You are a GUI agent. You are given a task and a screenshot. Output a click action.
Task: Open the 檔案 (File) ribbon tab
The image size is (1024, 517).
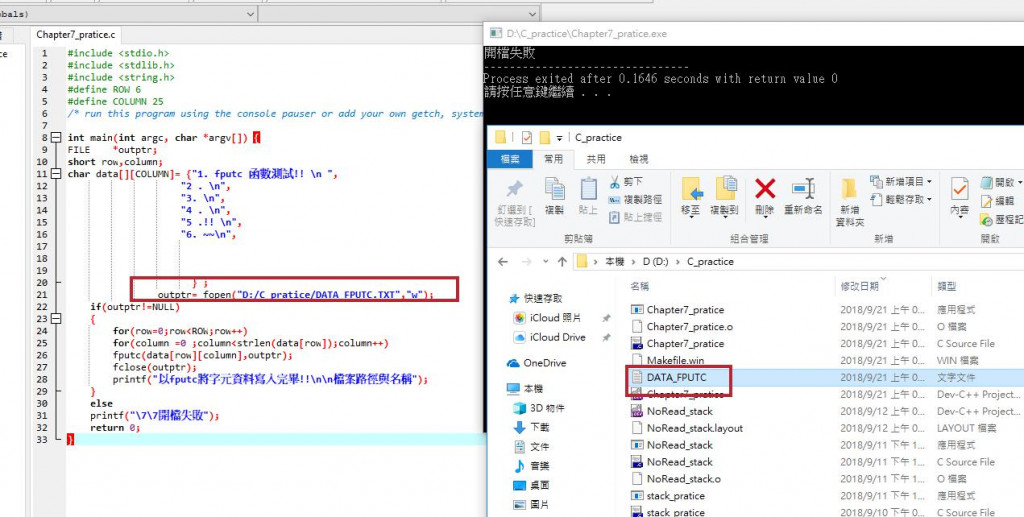[510, 159]
